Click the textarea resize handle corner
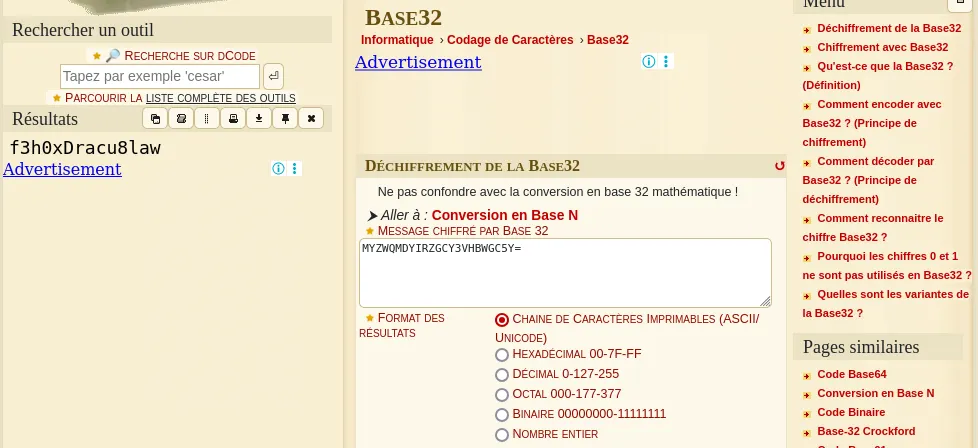Screen dimensions: 978x448 click(765, 301)
